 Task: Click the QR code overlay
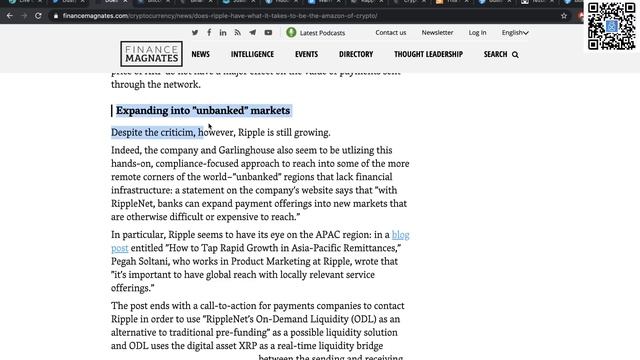coord(611,26)
